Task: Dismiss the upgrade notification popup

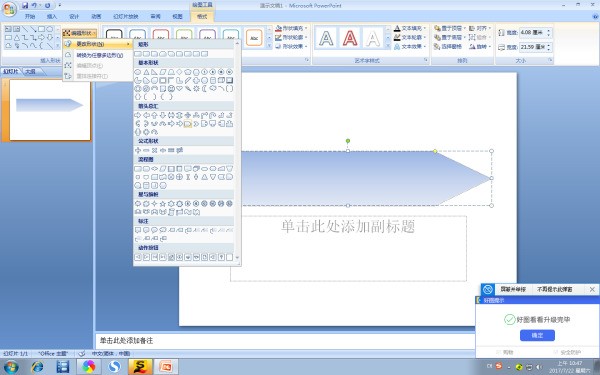Action: 592,289
